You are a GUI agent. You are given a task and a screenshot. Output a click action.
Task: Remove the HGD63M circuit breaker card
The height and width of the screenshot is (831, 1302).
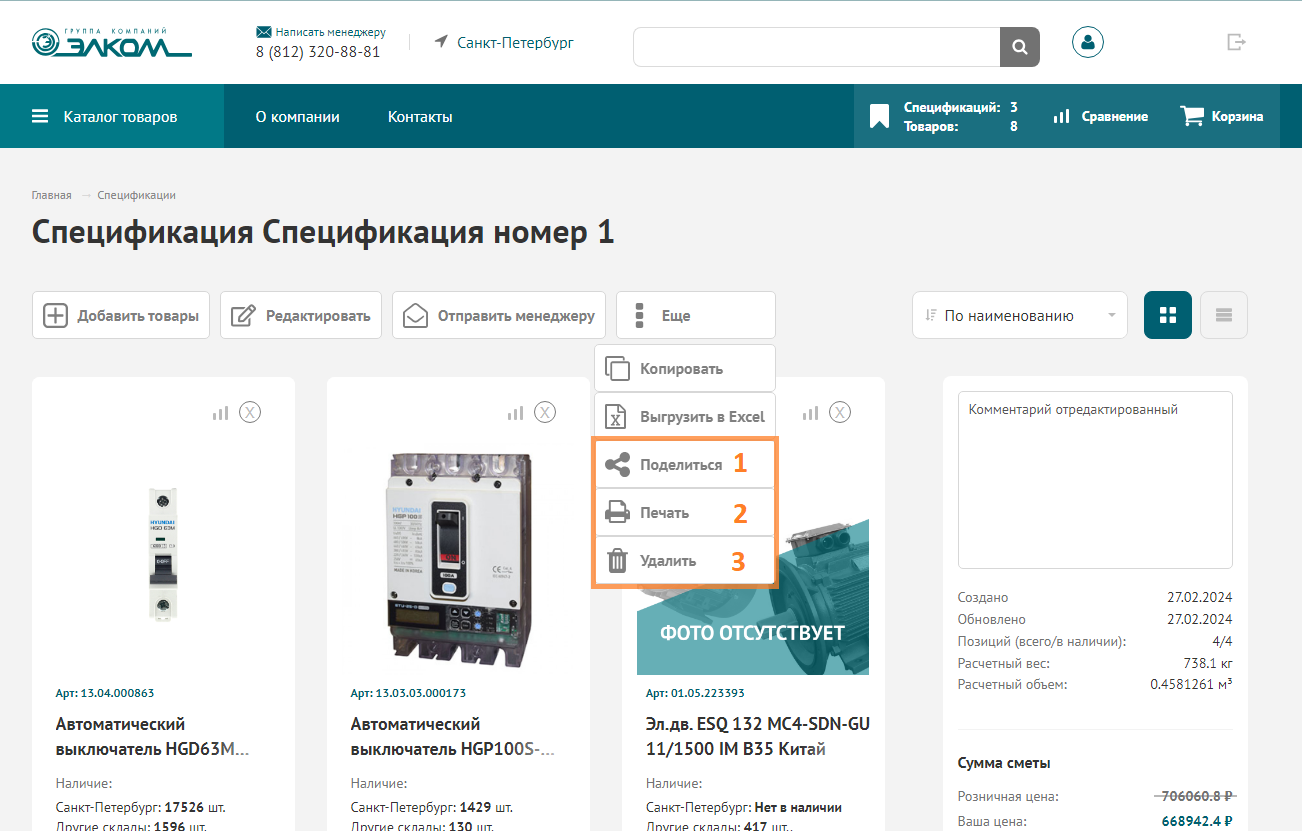tap(250, 412)
